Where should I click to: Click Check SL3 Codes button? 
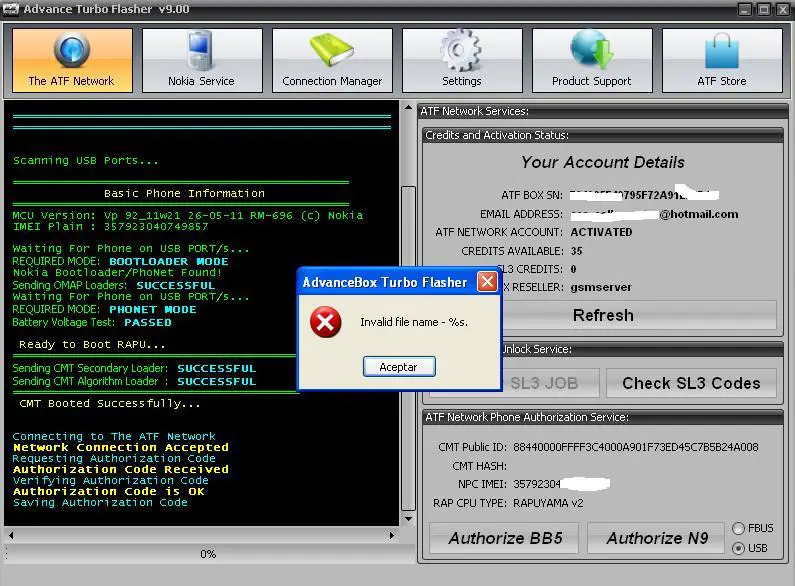click(691, 383)
